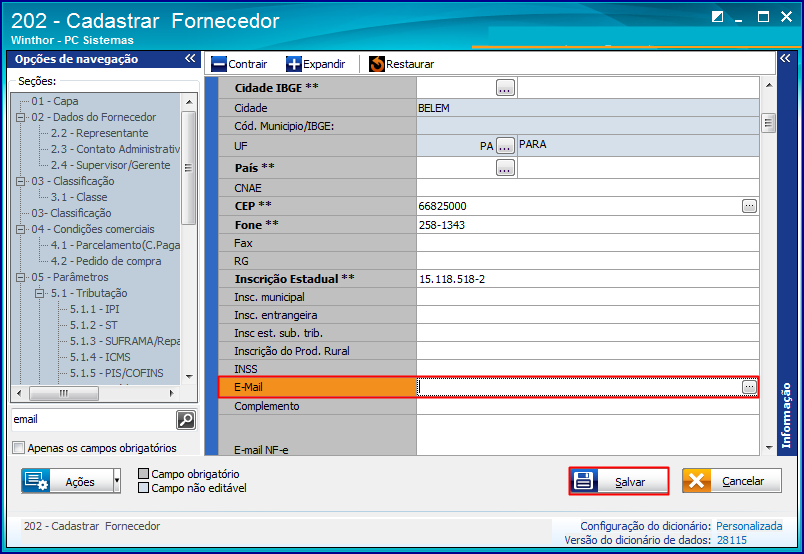Image resolution: width=804 pixels, height=554 pixels.
Task: Toggle Apenas os campos obrigatórios checkbox
Action: (18, 448)
